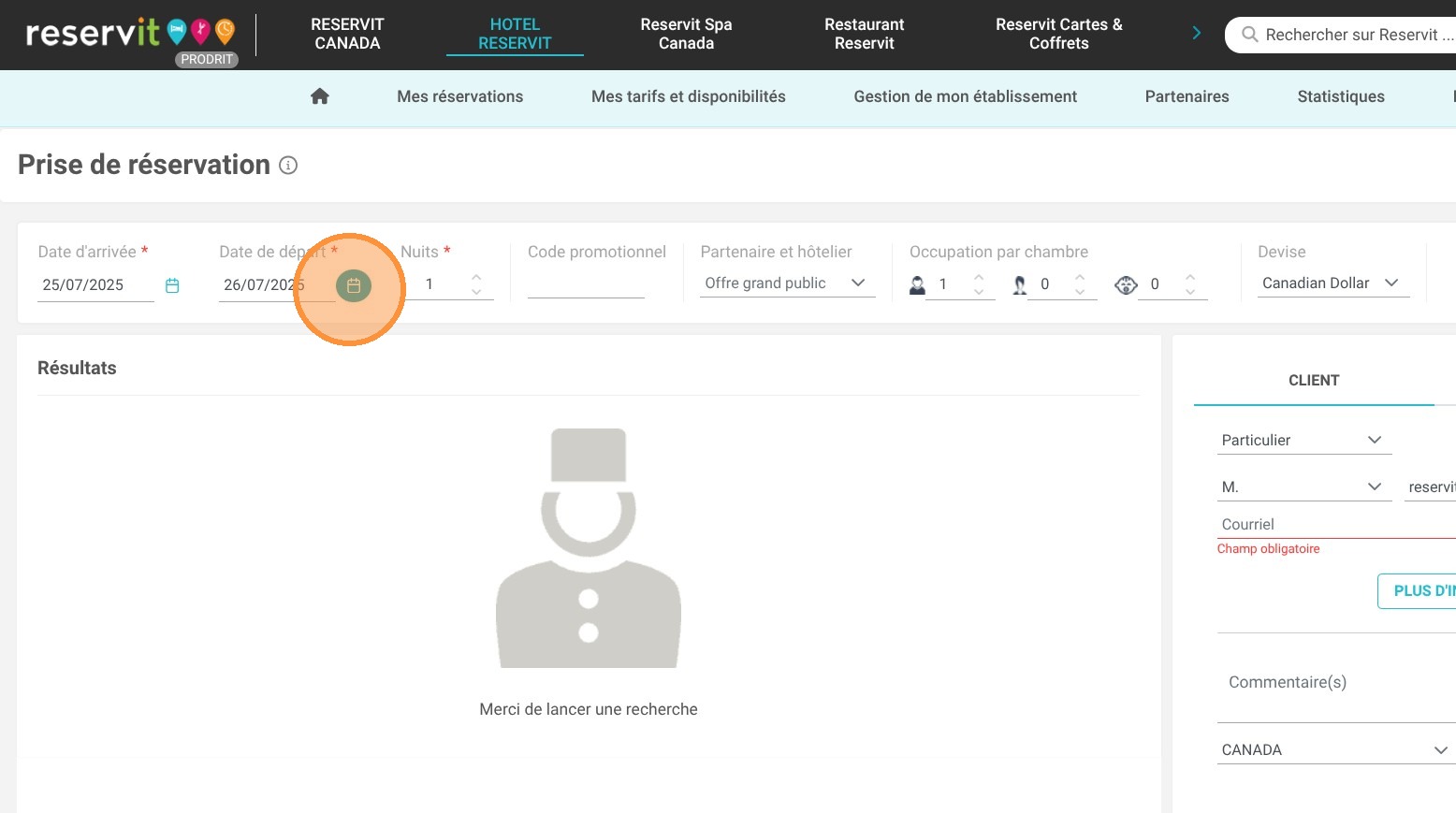Click the Date de départ field

coord(277,284)
